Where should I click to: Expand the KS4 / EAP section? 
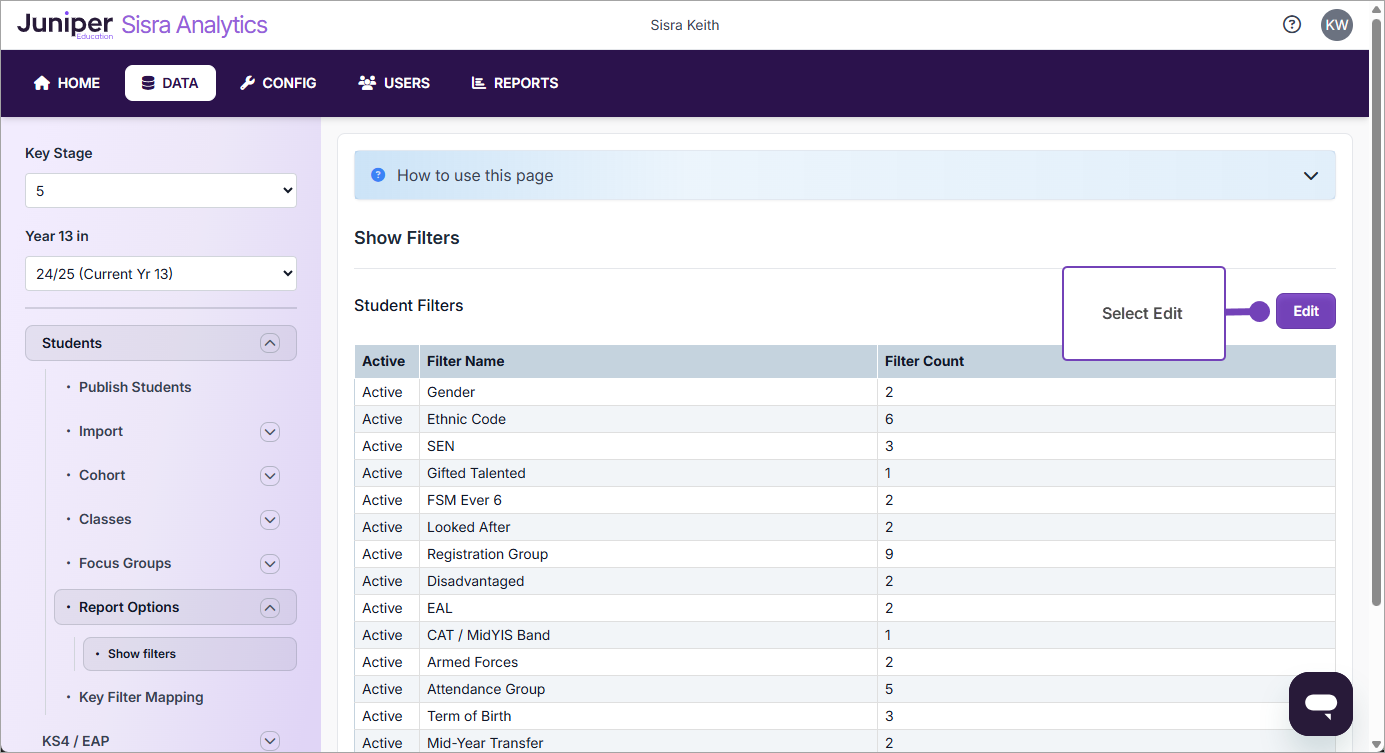pyautogui.click(x=269, y=740)
